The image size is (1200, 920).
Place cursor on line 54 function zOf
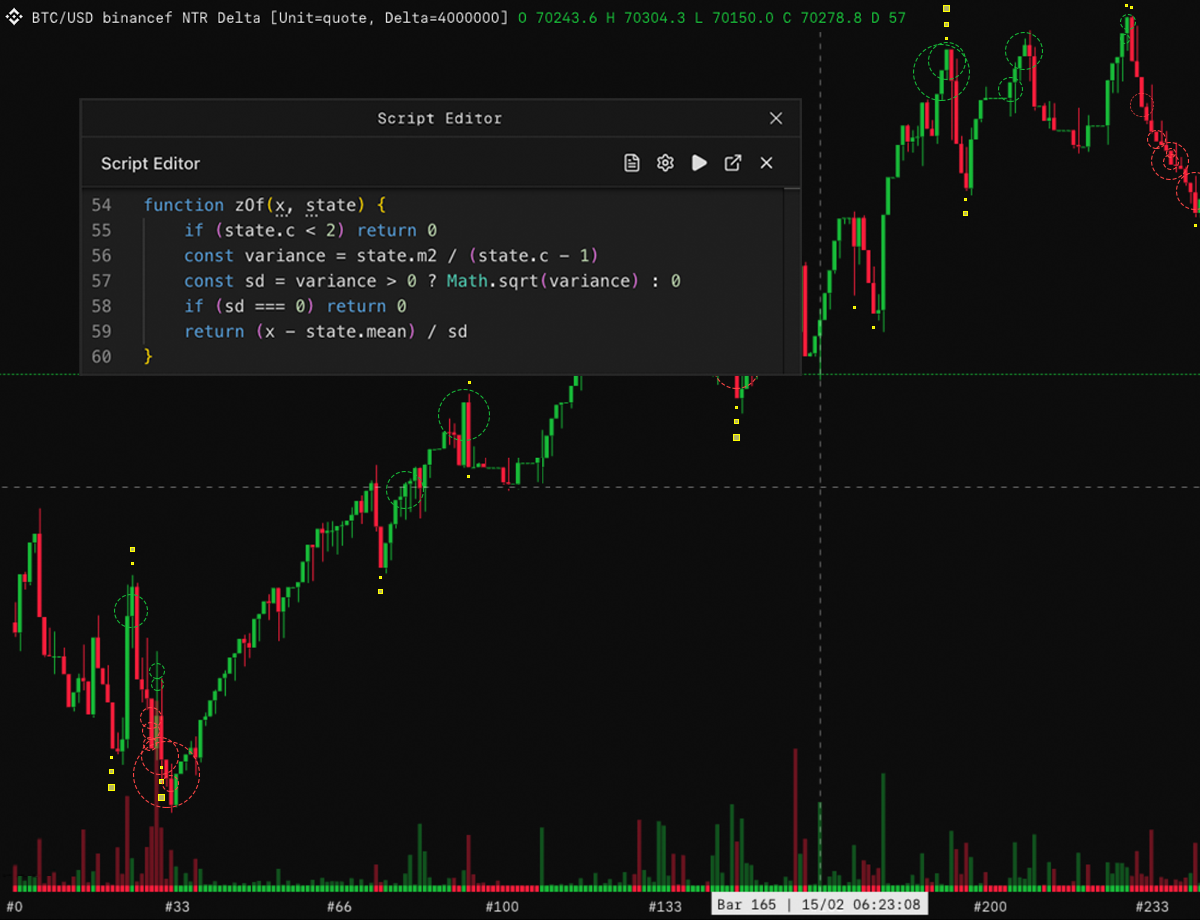[x=264, y=205]
